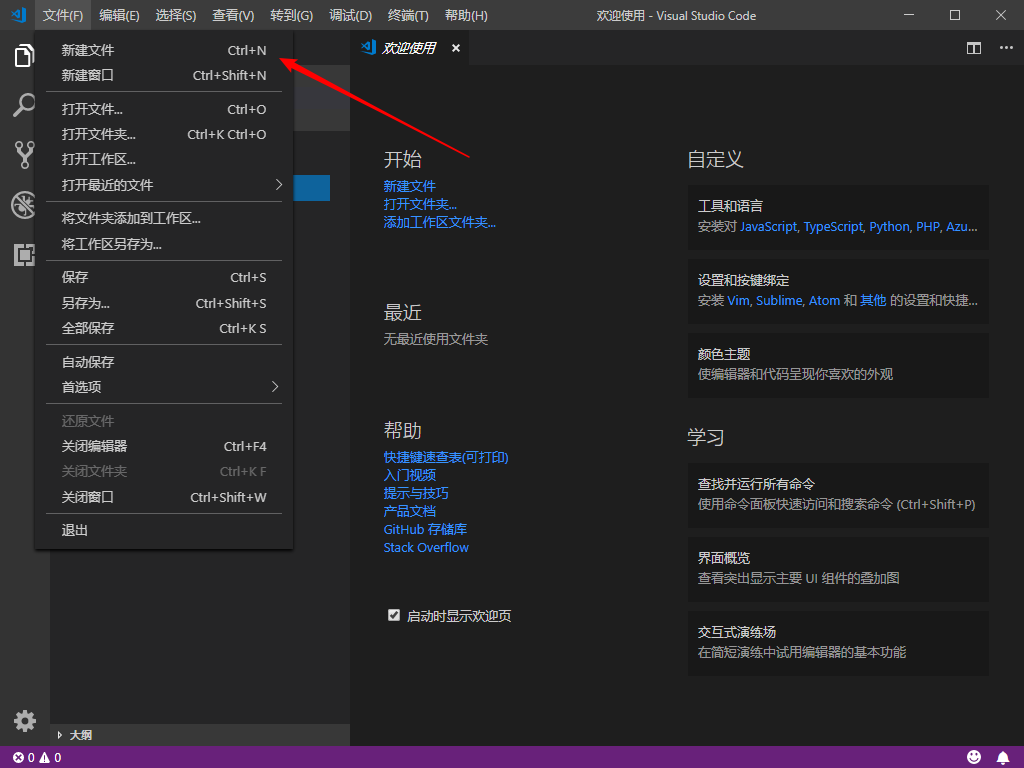This screenshot has height=768, width=1024.
Task: Choose 退出 to quit
Action: (164, 530)
